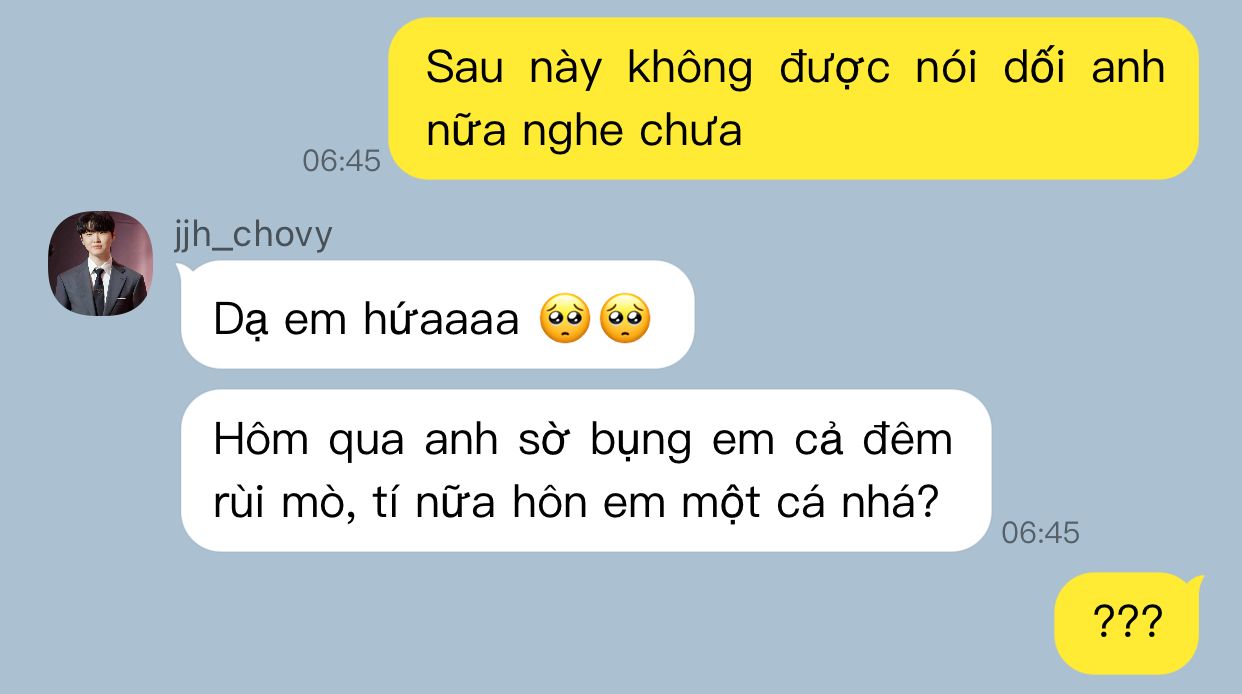The width and height of the screenshot is (1242, 694).
Task: Click the words "nghe chưa" in the yellow message
Action: pos(632,132)
